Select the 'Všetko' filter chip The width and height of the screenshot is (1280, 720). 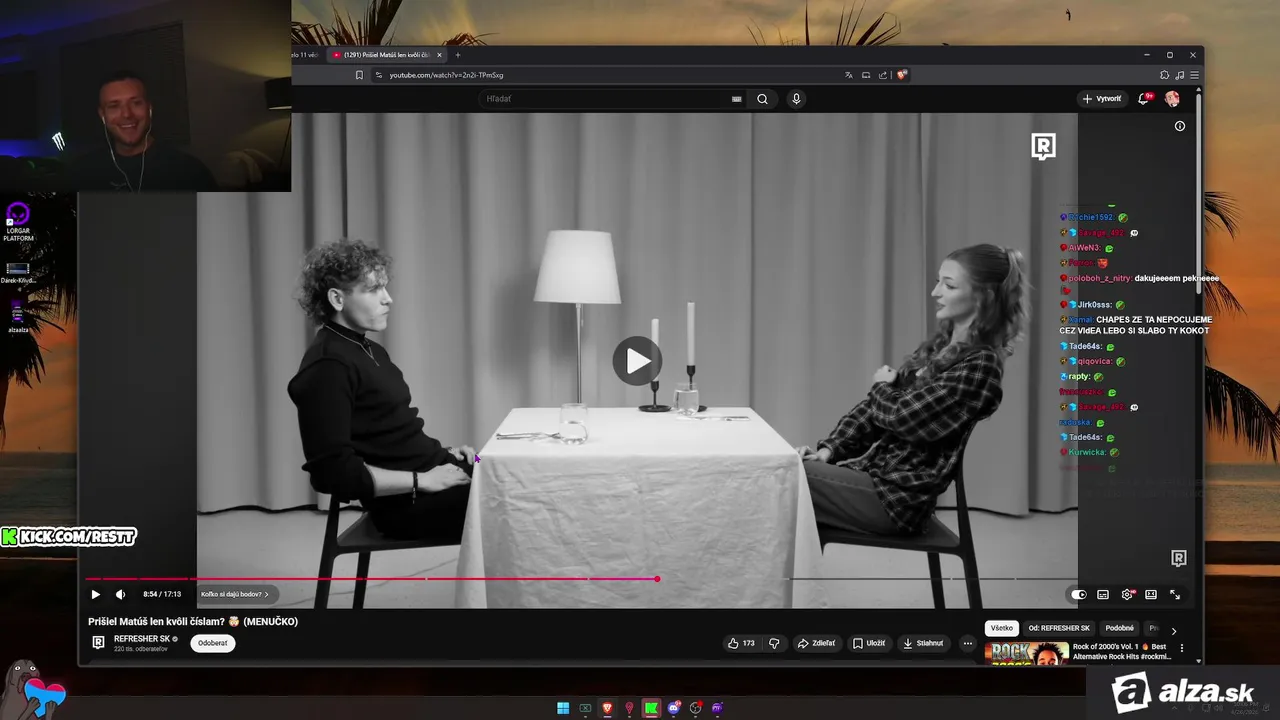(1002, 628)
